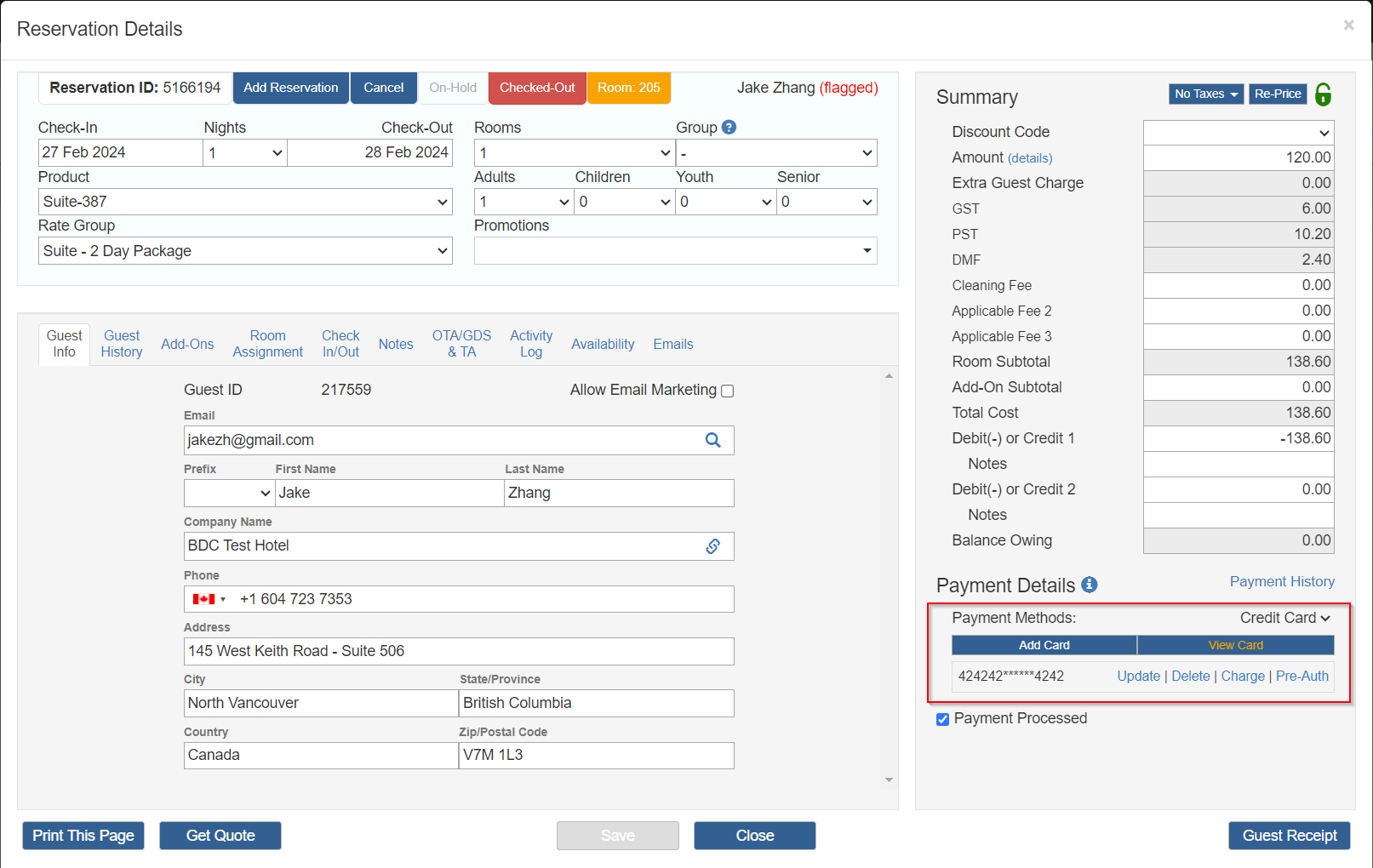Open the Adults count dropdown

point(523,202)
